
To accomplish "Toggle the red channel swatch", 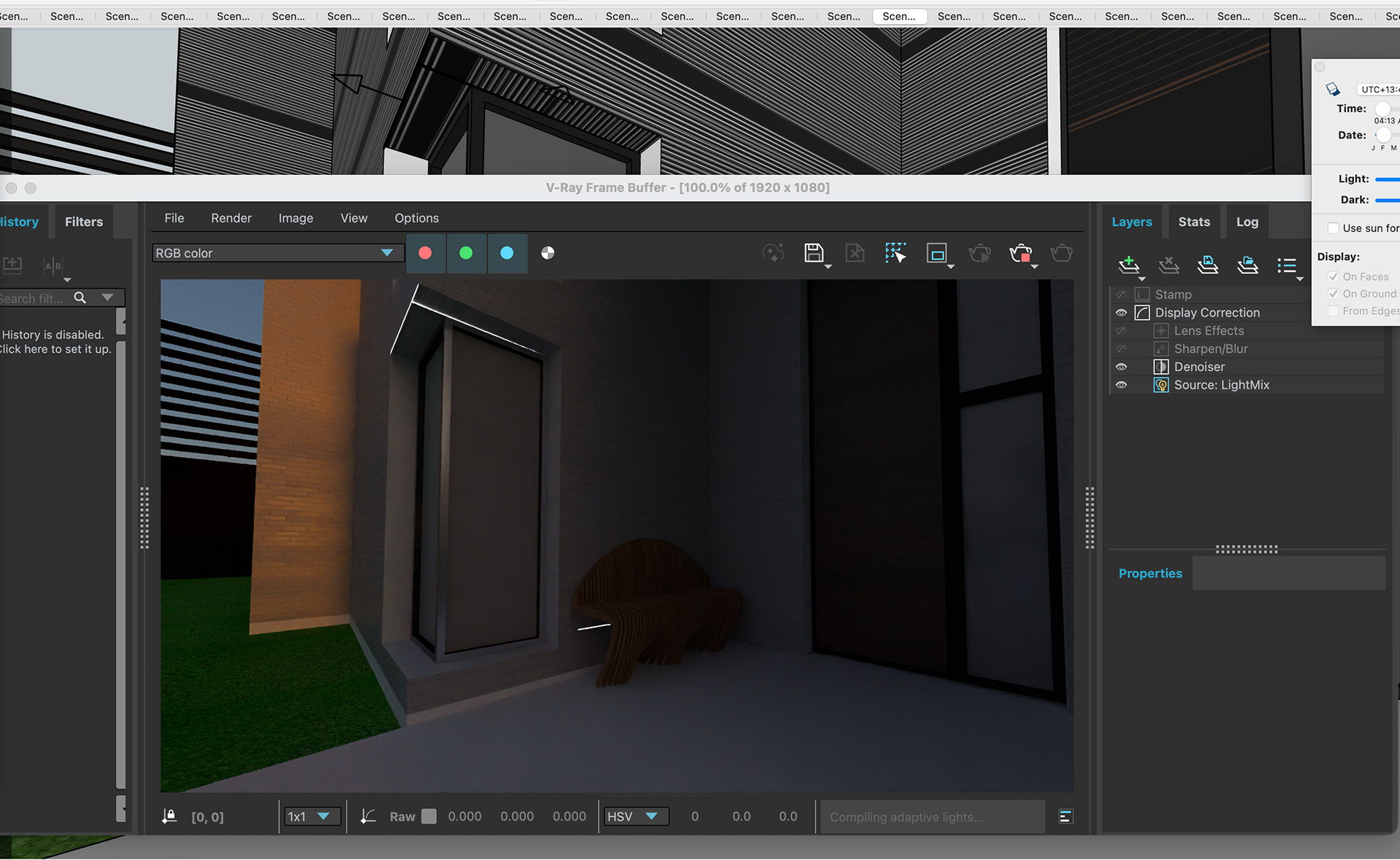I will (425, 253).
